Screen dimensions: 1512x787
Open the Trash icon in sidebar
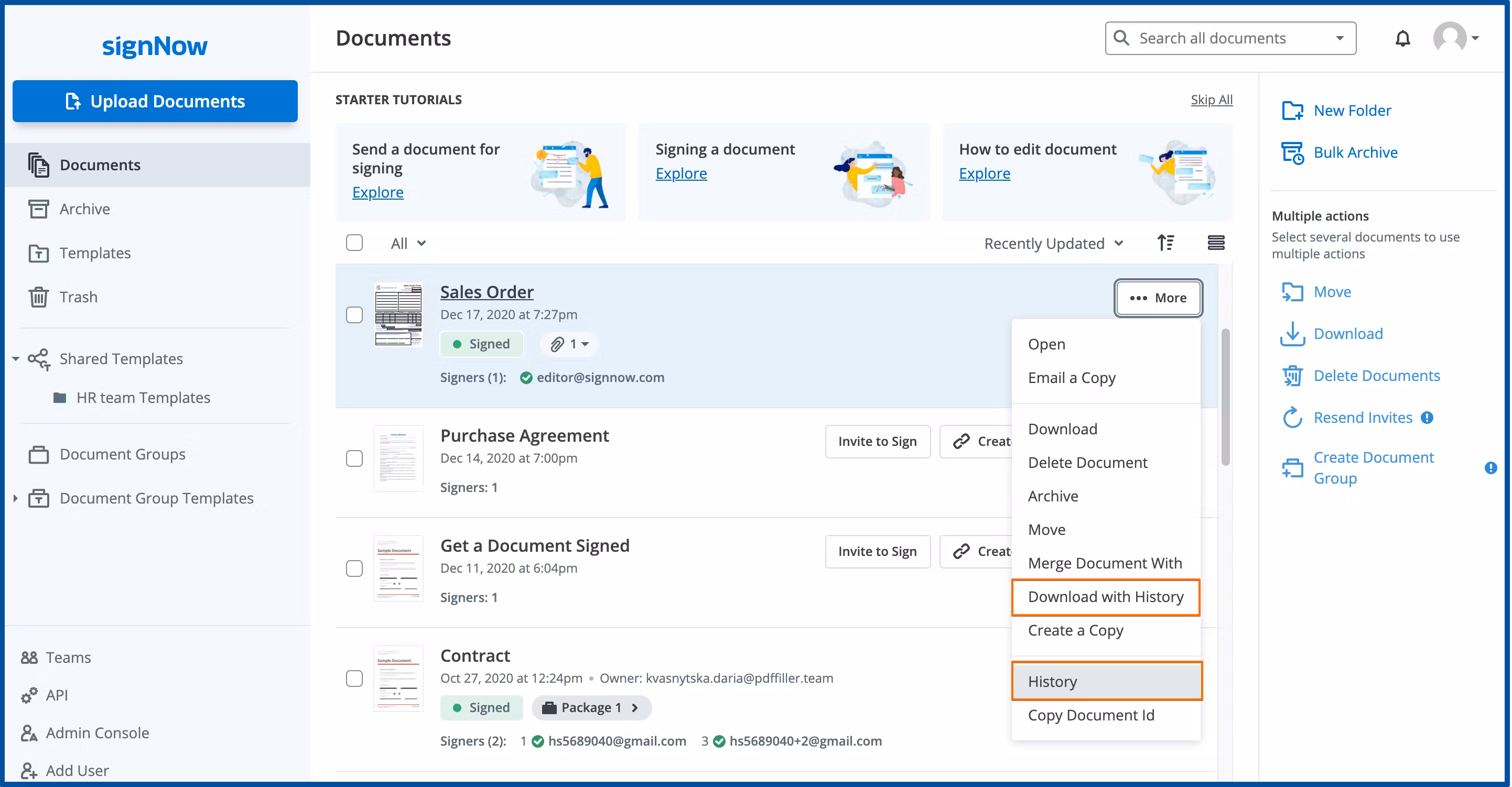click(39, 297)
